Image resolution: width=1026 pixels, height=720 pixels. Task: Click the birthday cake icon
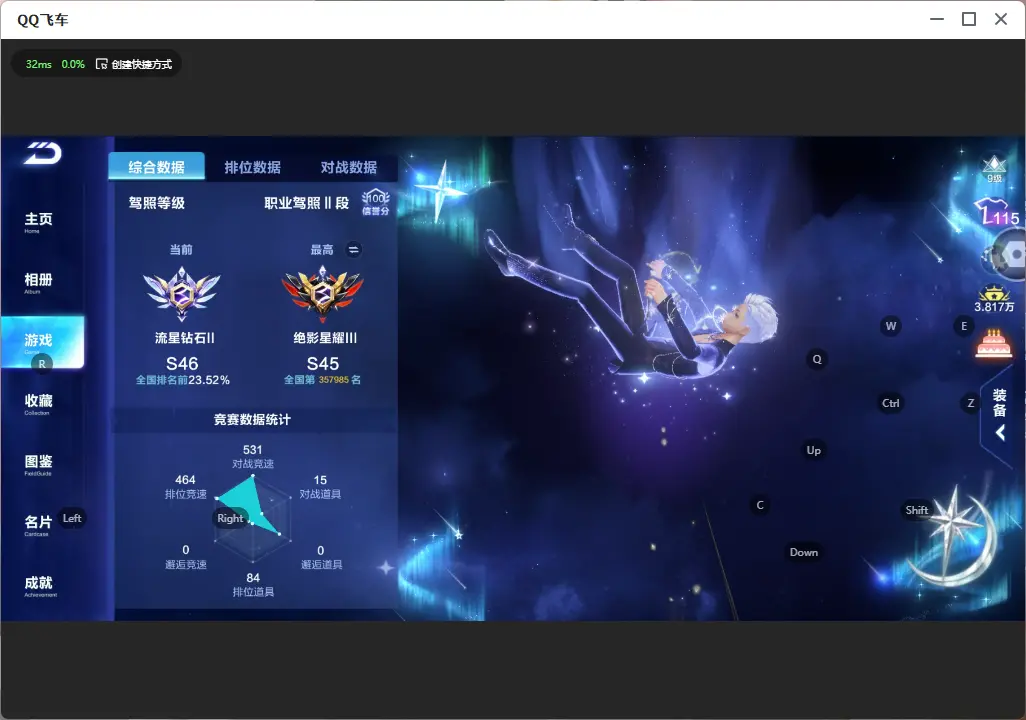pos(993,344)
